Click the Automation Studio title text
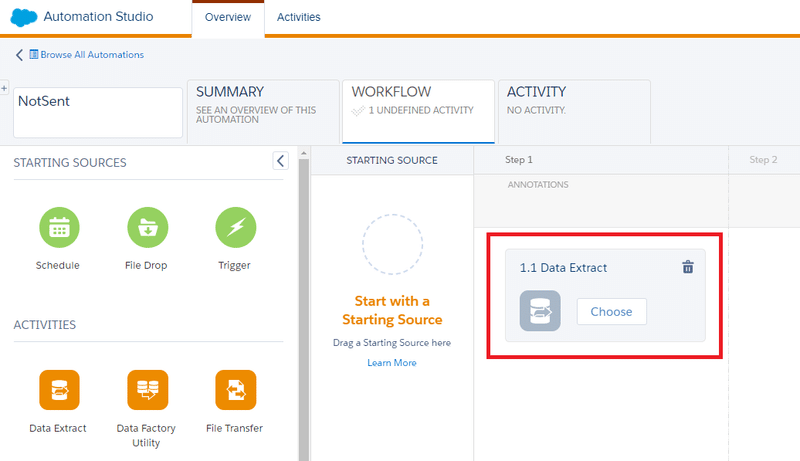 tap(98, 16)
